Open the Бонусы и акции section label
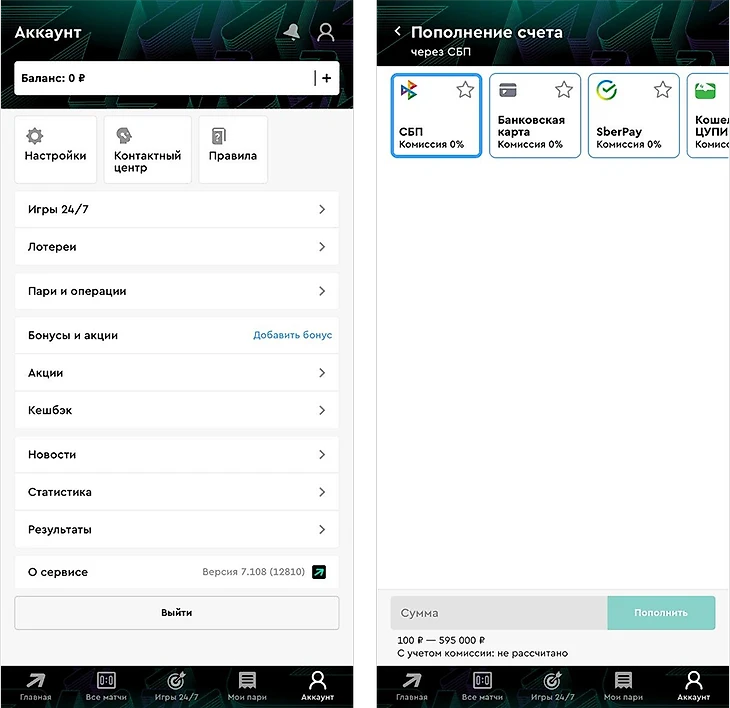 pyautogui.click(x=73, y=335)
